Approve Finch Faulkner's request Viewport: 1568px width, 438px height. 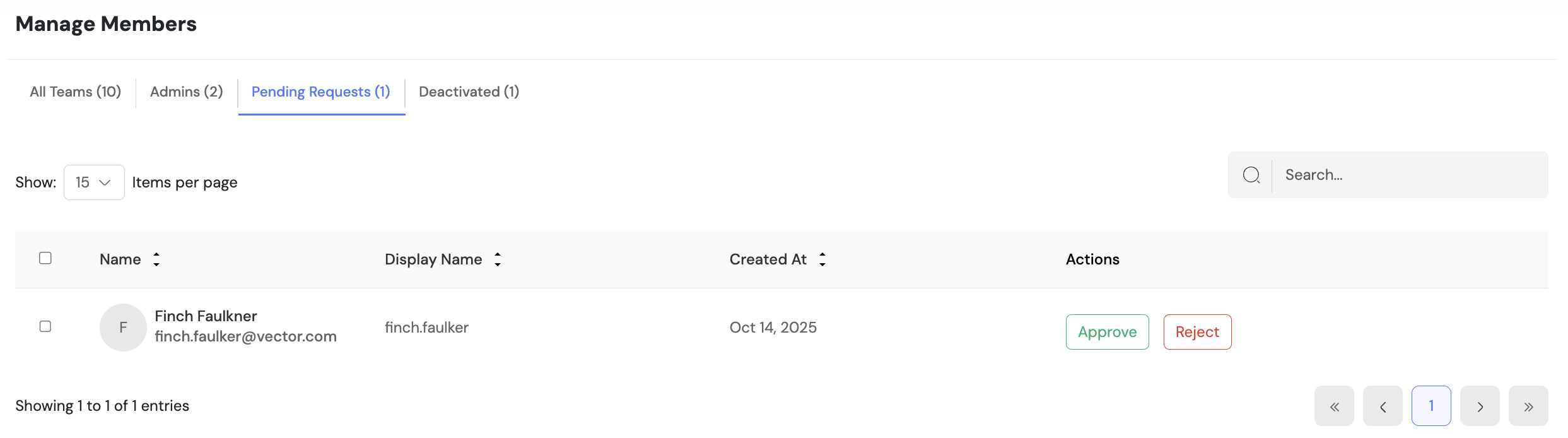[1107, 332]
